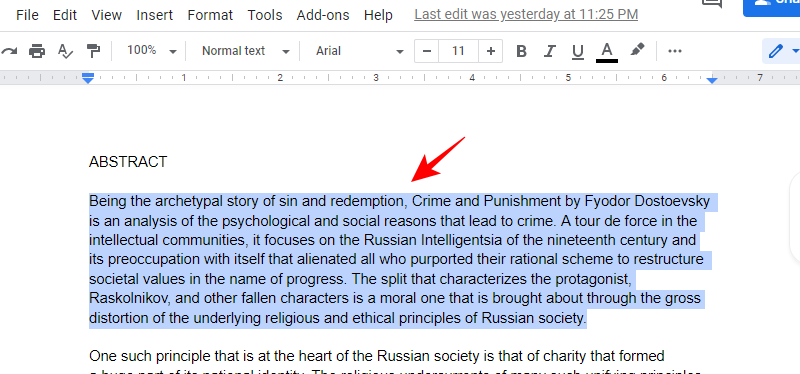The image size is (800, 374).
Task: Open the Editing mode pencil button
Action: pos(781,51)
